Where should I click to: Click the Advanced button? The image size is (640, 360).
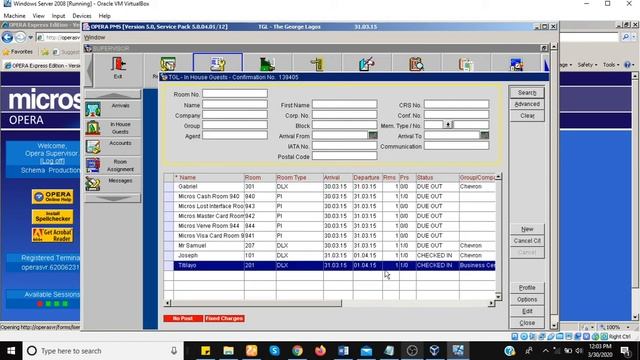(527, 104)
